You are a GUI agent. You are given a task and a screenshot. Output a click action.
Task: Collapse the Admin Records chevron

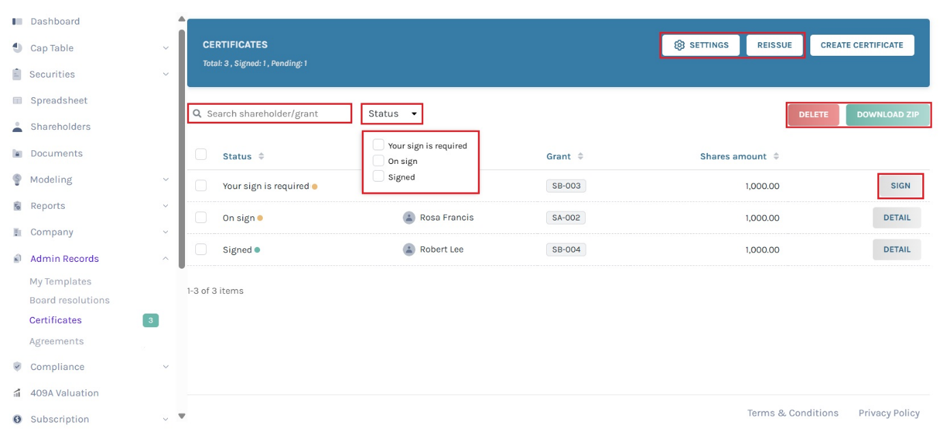click(166, 258)
